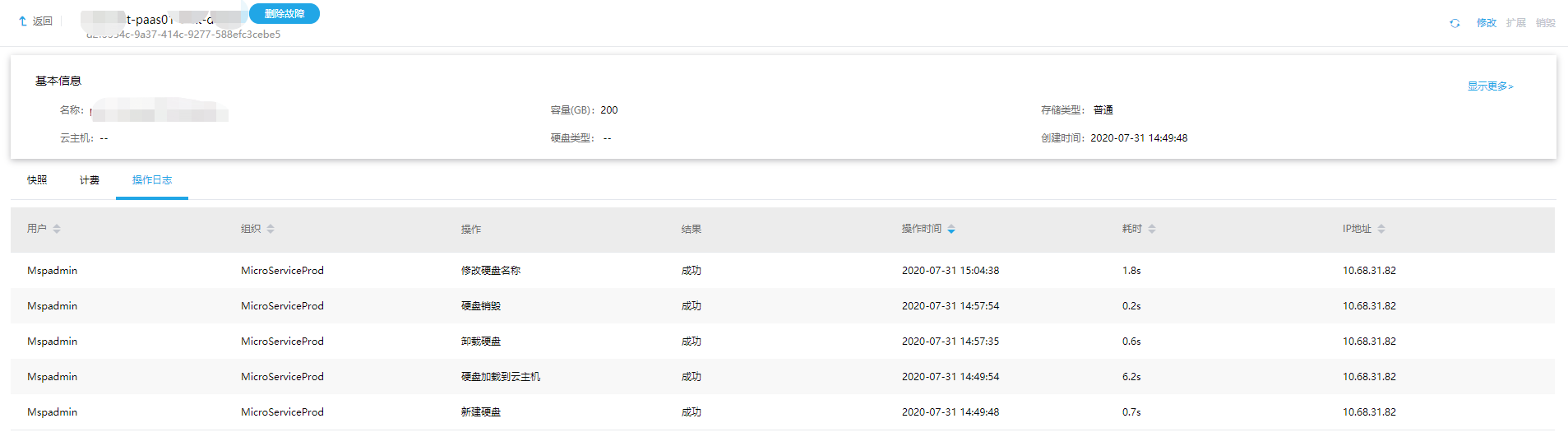Image resolution: width=1568 pixels, height=437 pixels.
Task: Toggle sort order on 操作时间 column
Action: tap(951, 229)
